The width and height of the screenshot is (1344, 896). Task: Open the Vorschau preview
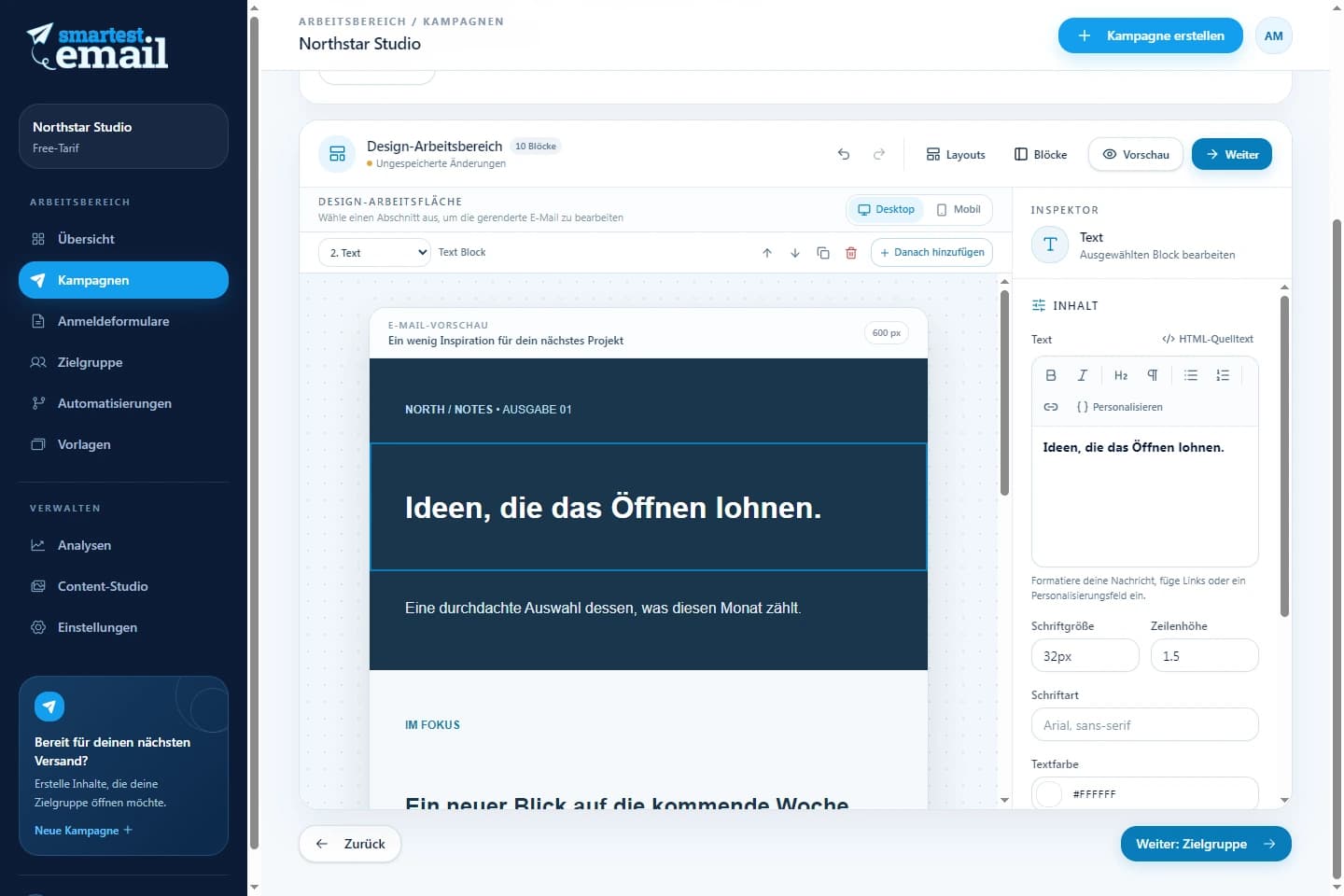pos(1136,154)
